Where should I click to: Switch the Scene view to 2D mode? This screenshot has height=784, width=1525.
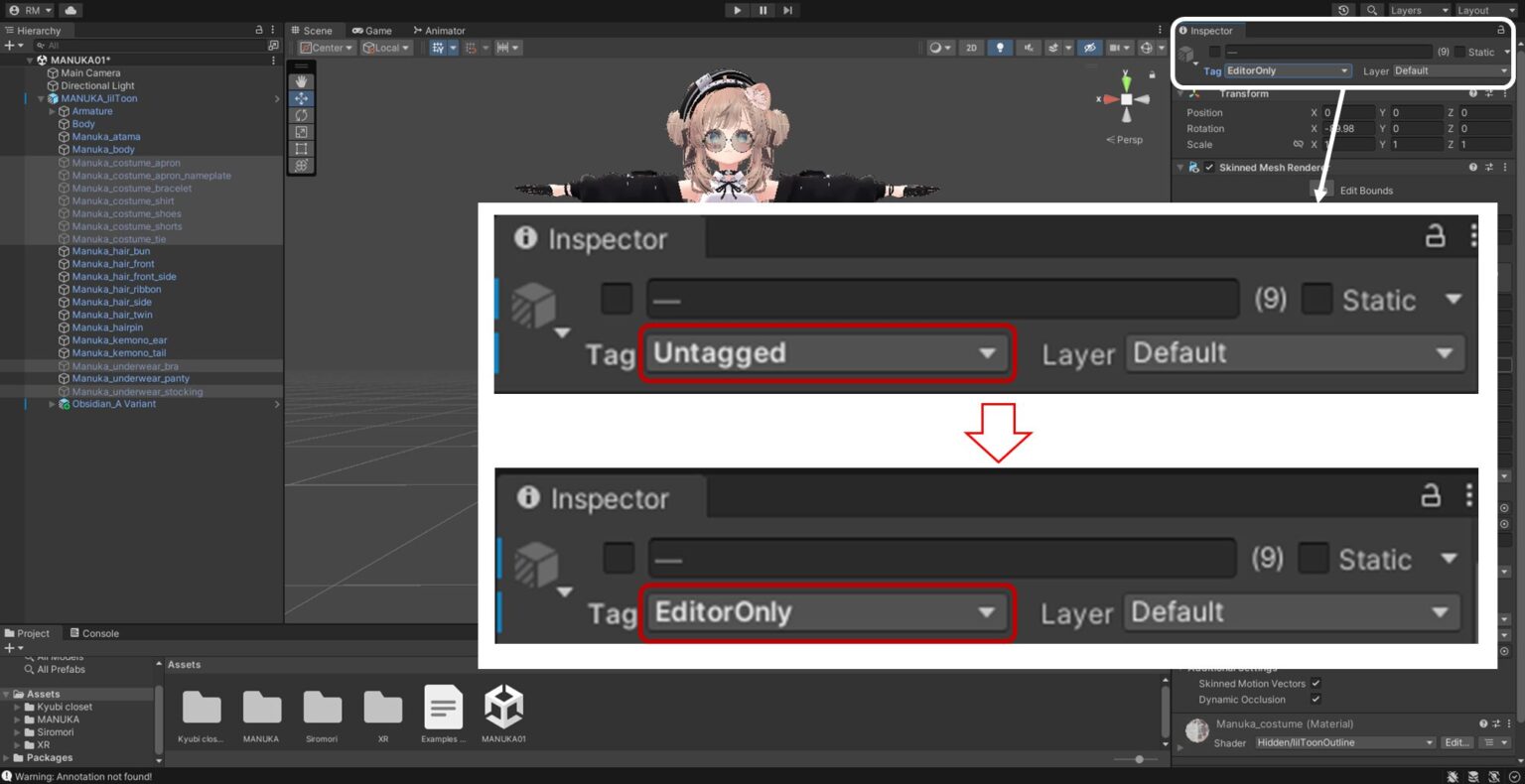tap(971, 47)
